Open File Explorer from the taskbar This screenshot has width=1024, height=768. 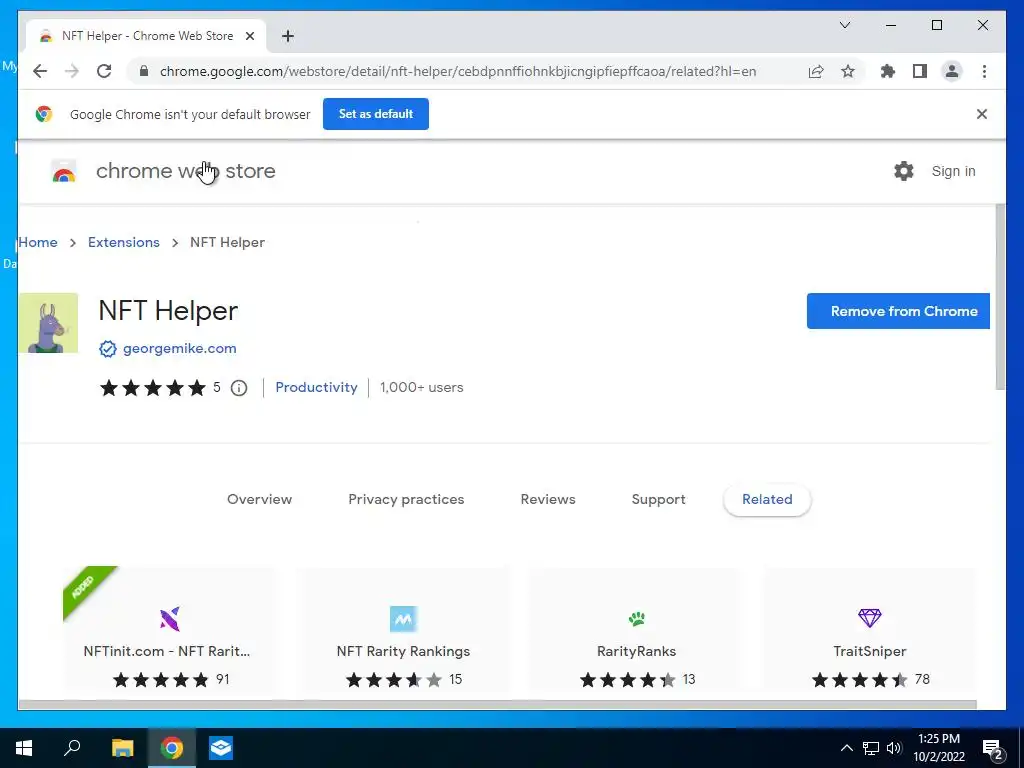coord(122,748)
